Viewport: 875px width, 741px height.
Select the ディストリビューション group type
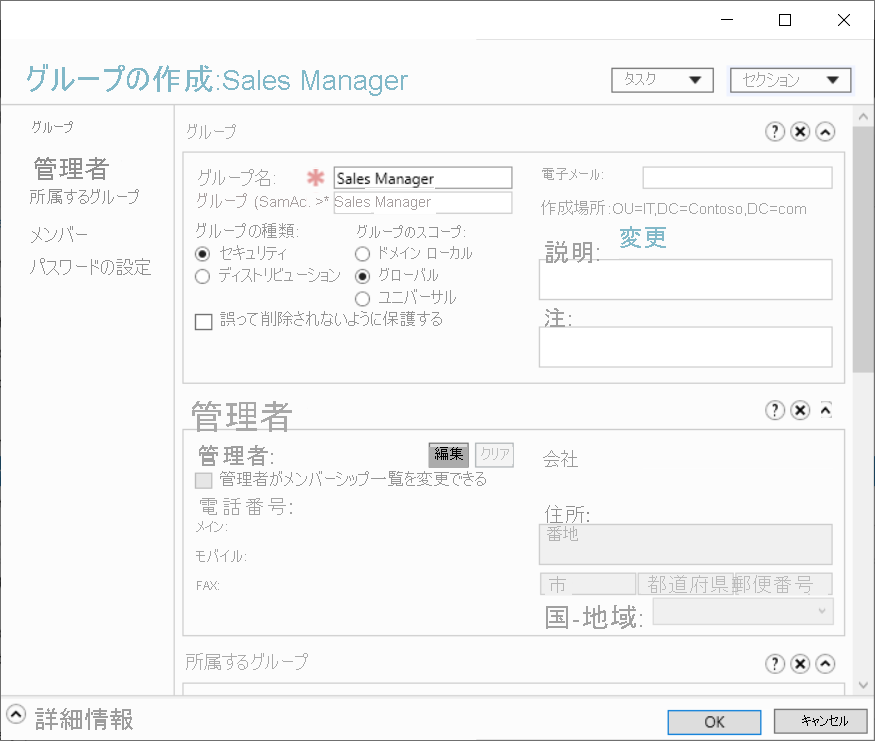[x=203, y=276]
